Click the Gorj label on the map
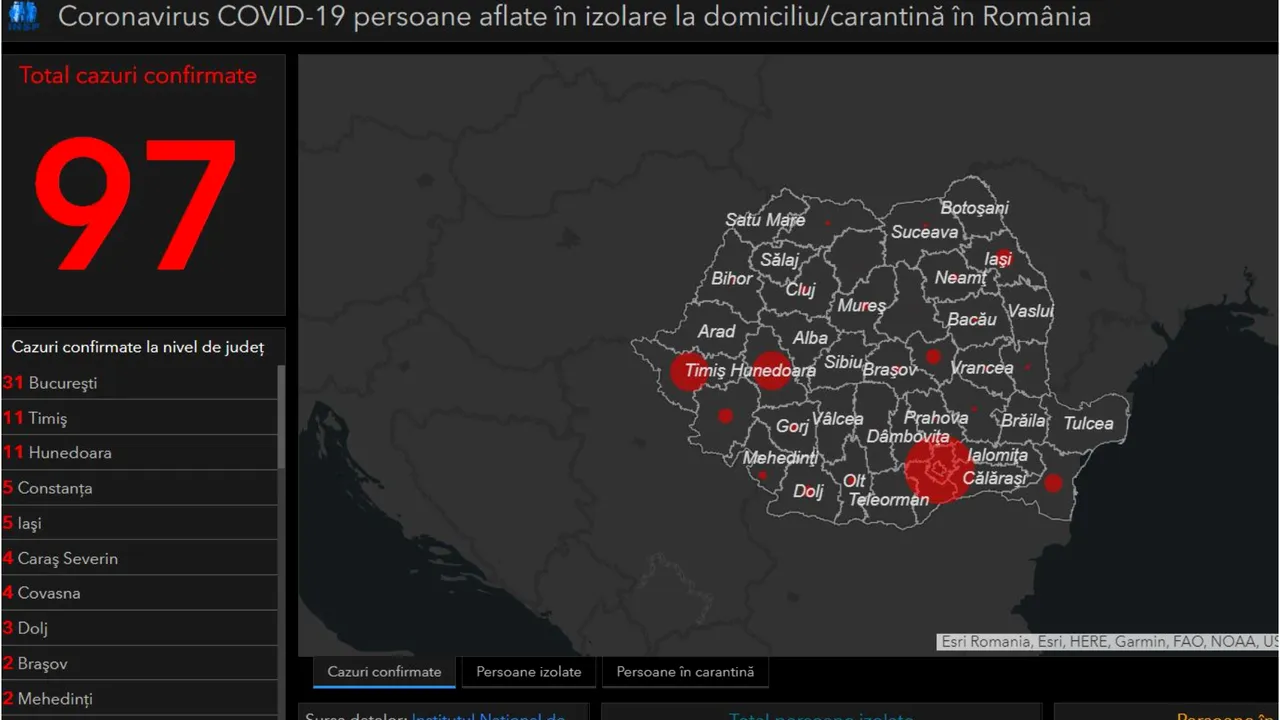Viewport: 1280px width, 720px height. (x=792, y=426)
